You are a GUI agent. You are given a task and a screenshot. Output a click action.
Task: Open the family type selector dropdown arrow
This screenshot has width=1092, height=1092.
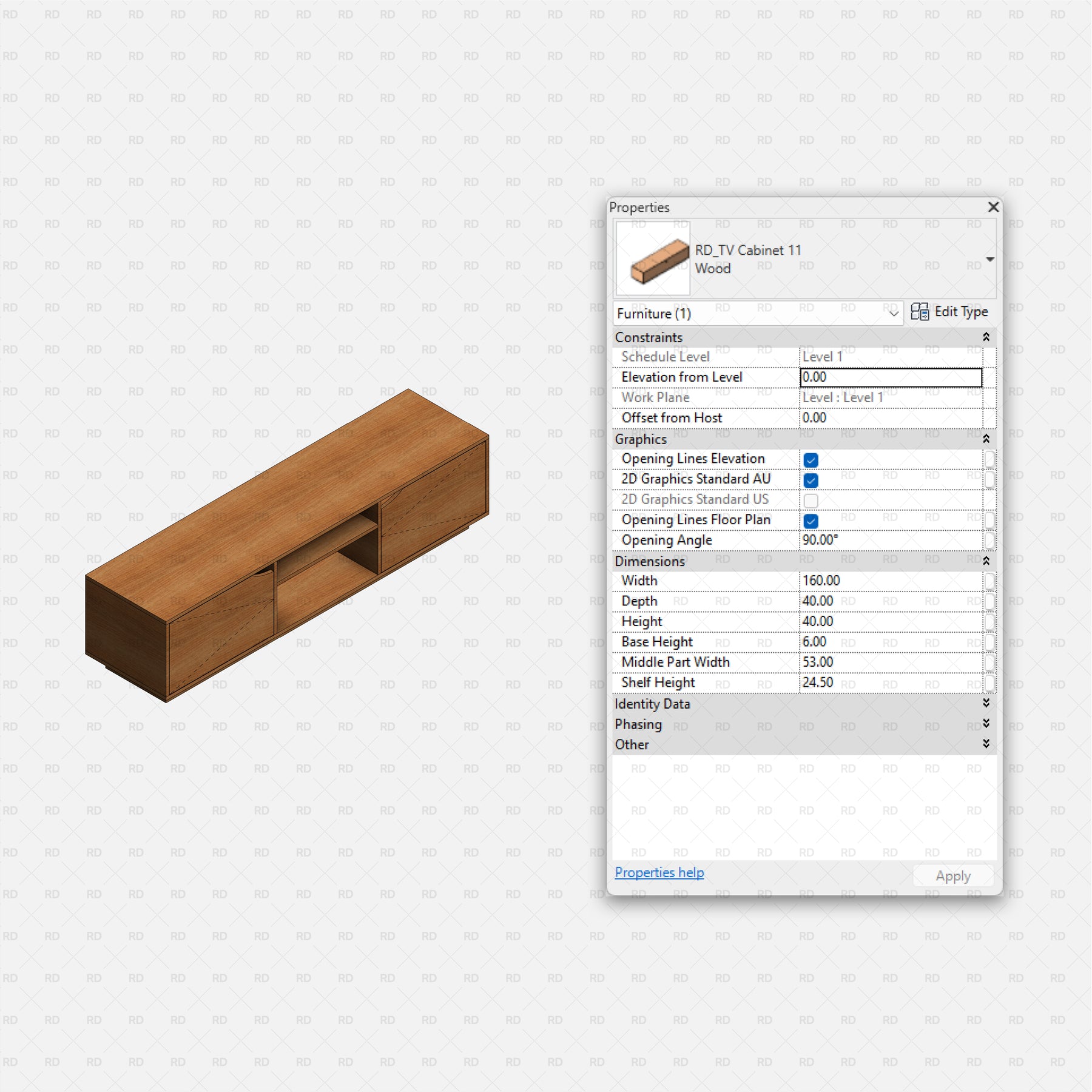click(989, 260)
